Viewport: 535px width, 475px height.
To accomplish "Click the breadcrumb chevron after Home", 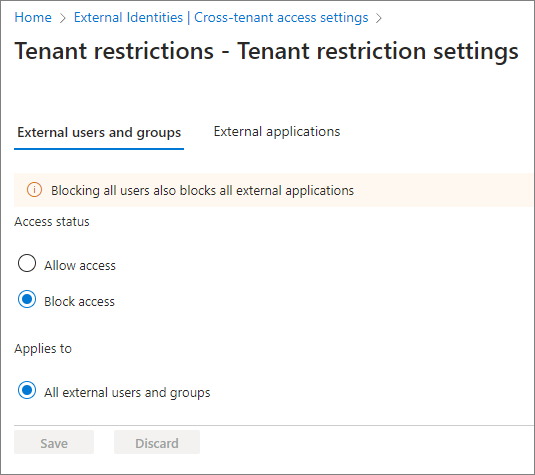I will (62, 18).
